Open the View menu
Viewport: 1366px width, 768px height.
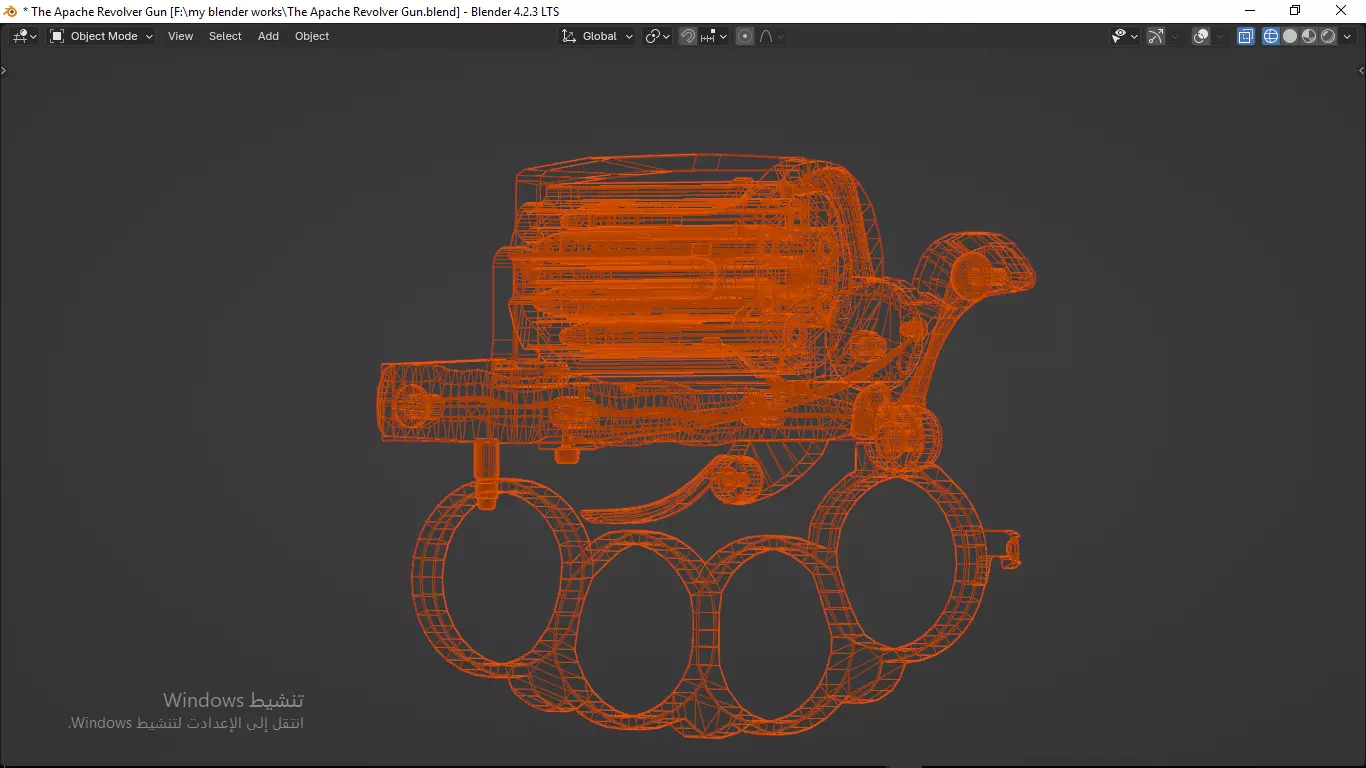point(181,36)
